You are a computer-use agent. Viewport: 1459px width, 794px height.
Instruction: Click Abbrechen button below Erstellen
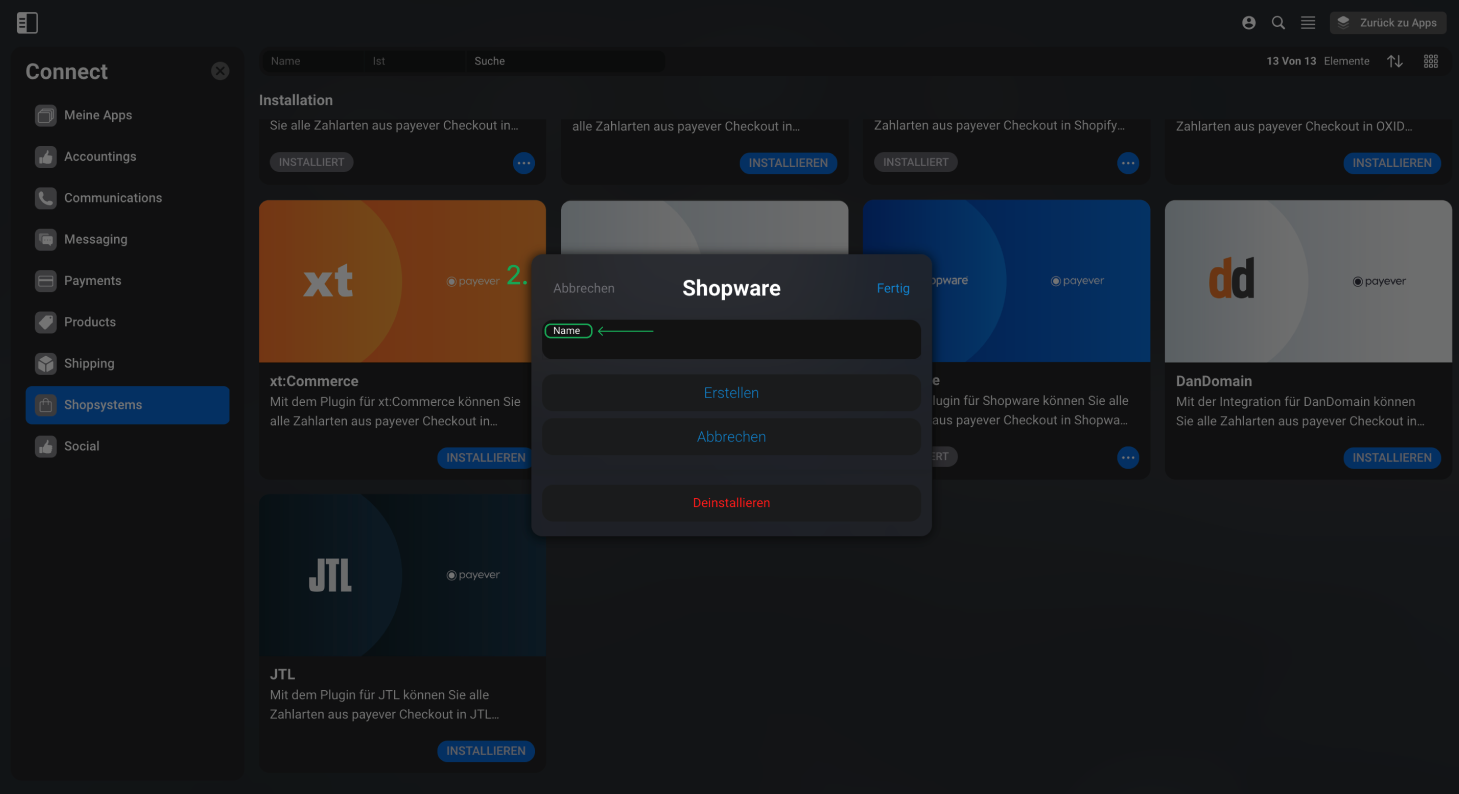[731, 437]
